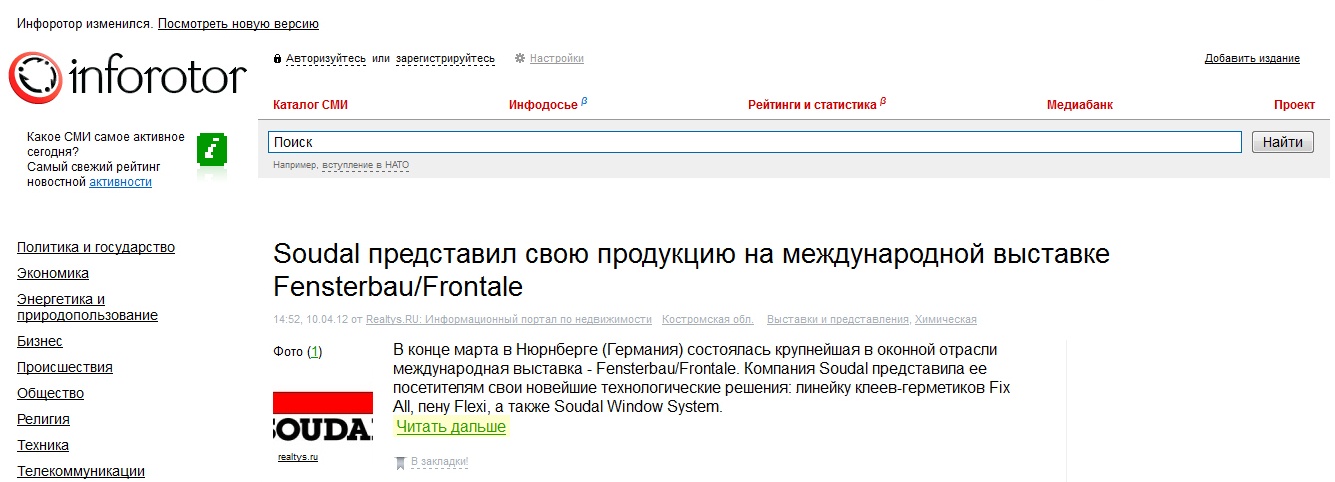This screenshot has height=482, width=1335.
Task: Click realtys.ru caption under the logo
Action: point(298,457)
